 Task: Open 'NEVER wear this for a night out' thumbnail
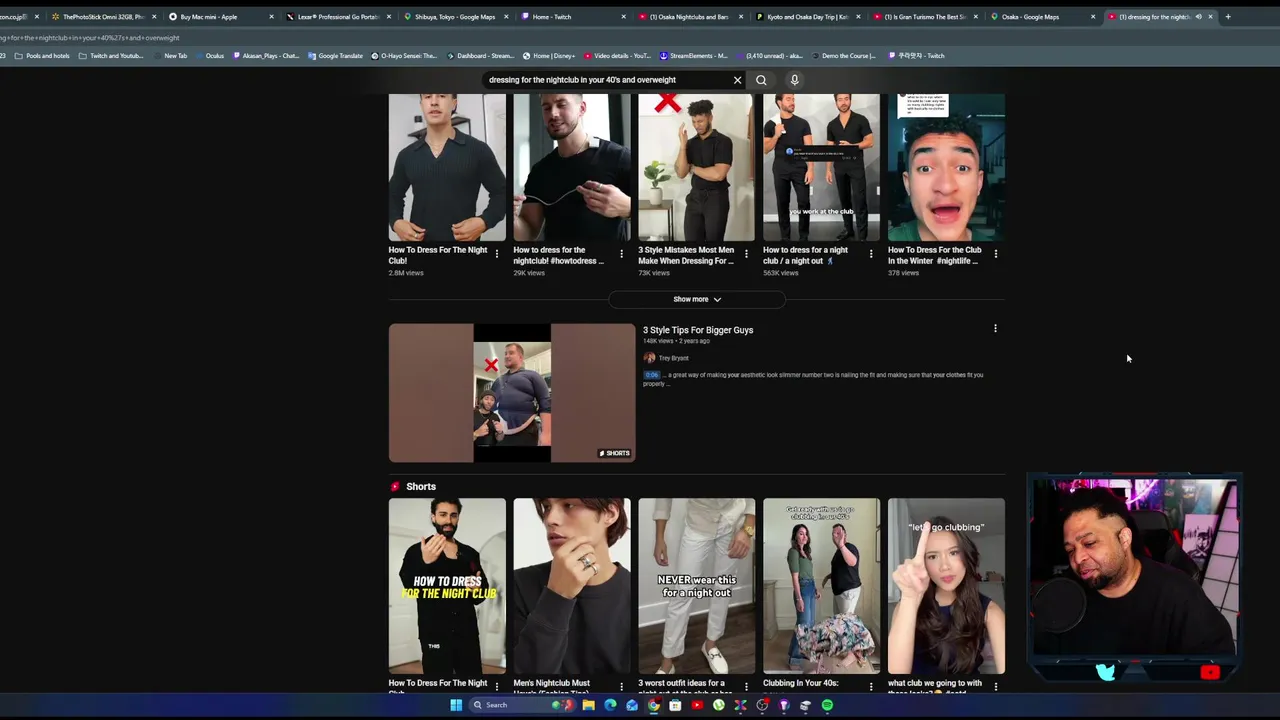(x=697, y=586)
